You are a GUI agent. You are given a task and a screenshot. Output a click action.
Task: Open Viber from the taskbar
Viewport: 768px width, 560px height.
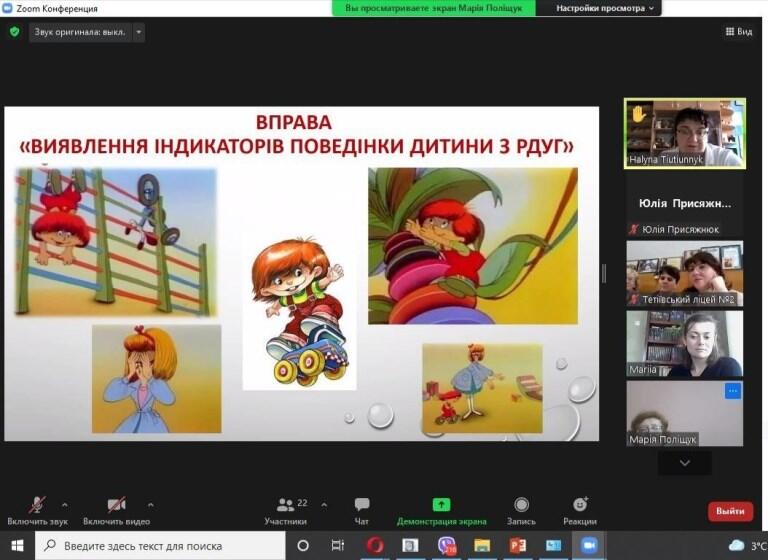446,545
